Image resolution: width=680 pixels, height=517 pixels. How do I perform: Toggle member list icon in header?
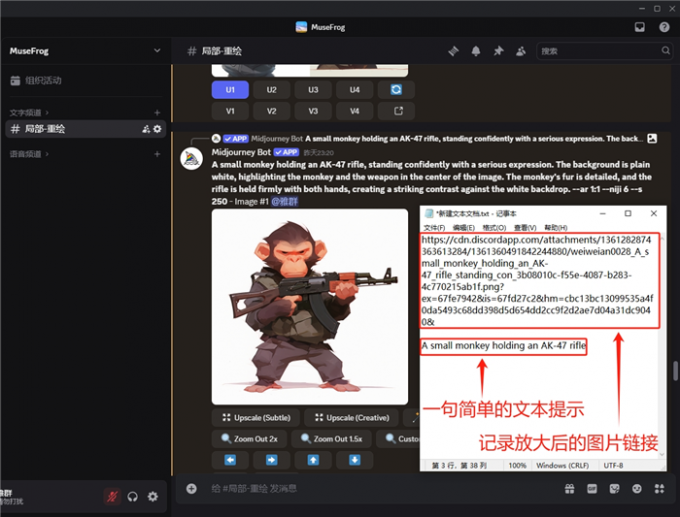pos(521,51)
